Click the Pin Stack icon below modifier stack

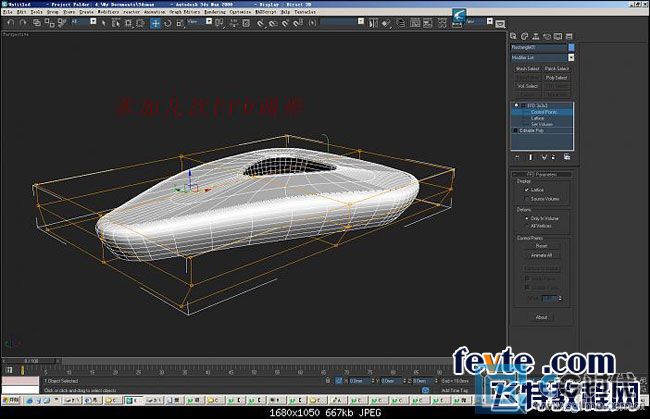(517, 157)
